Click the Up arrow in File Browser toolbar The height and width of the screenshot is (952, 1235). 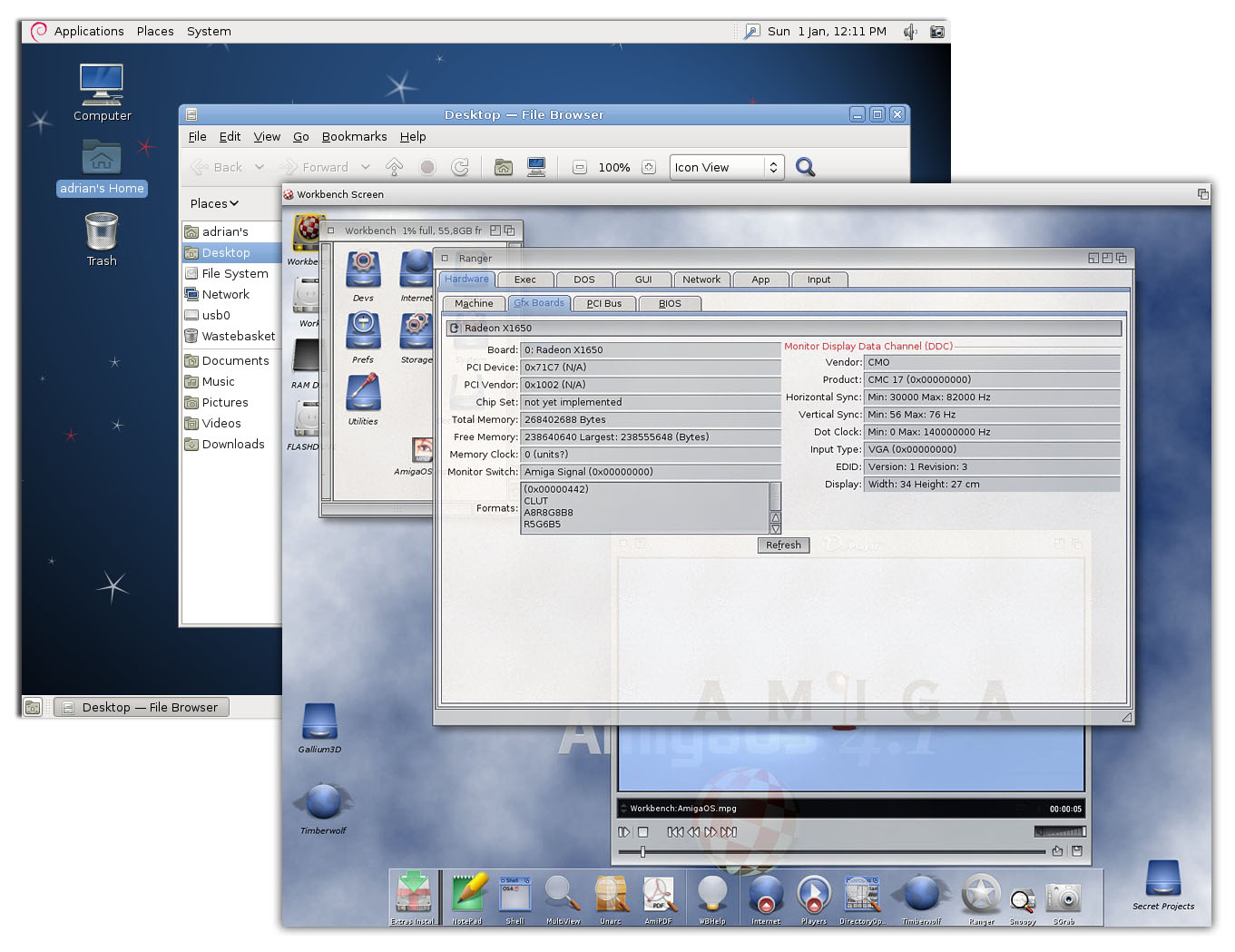click(x=394, y=167)
